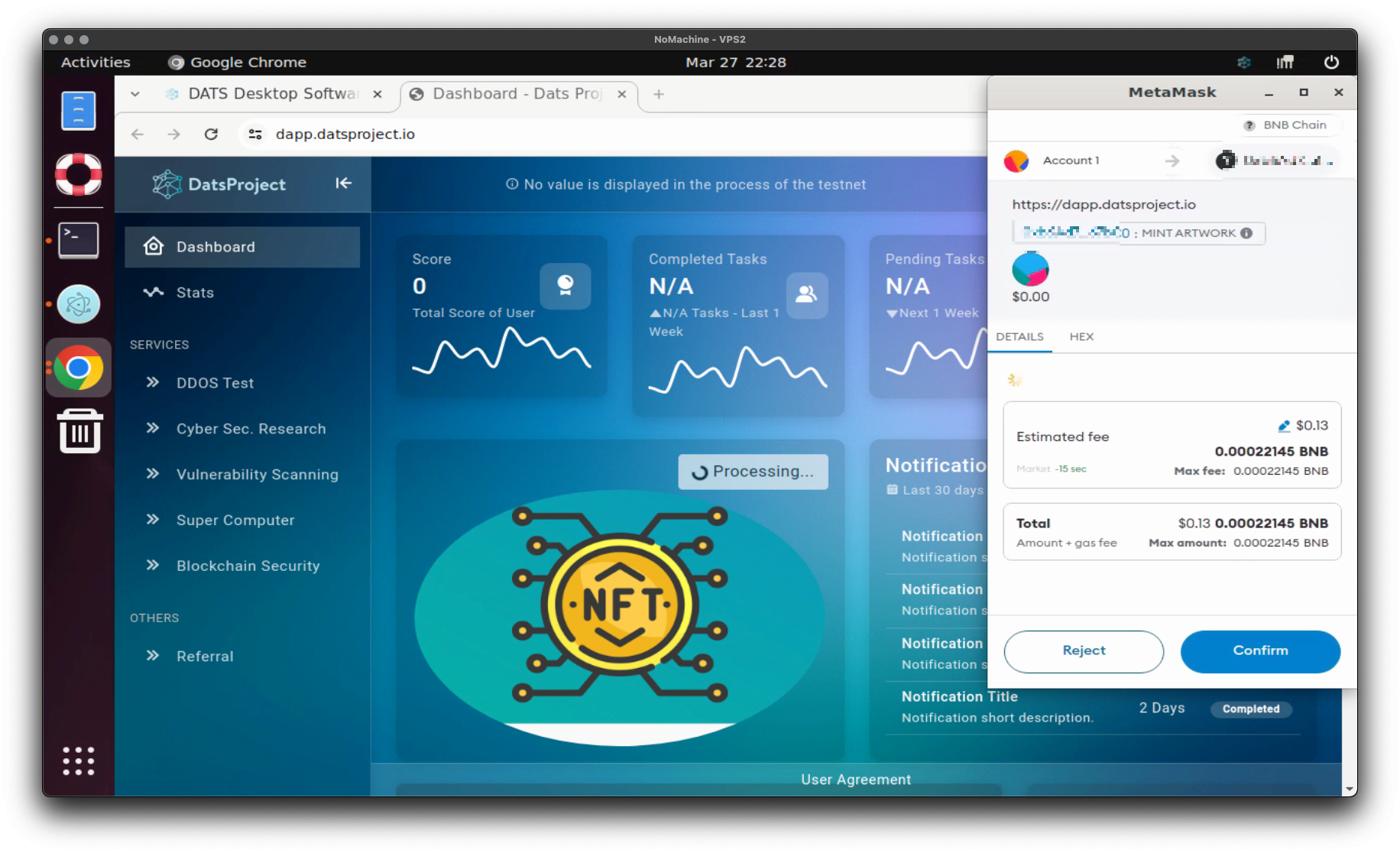Select Google Chrome icon in dock

[x=78, y=368]
